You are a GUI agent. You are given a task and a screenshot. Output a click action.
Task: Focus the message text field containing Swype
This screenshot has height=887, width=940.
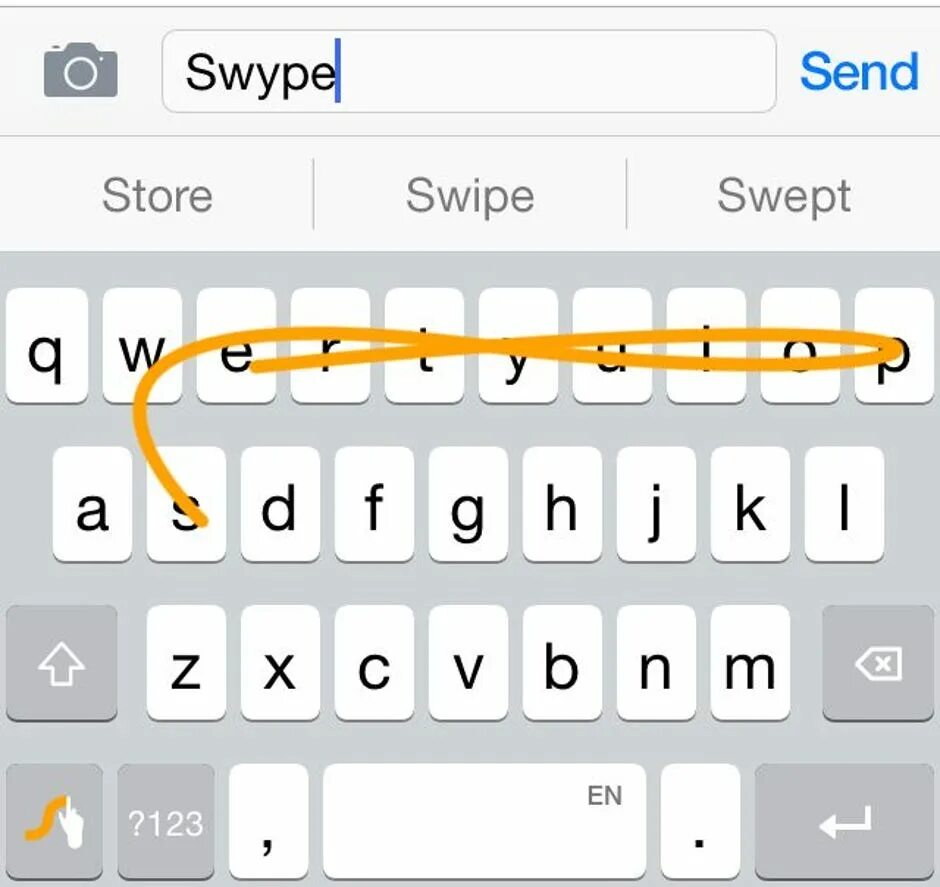click(x=469, y=71)
